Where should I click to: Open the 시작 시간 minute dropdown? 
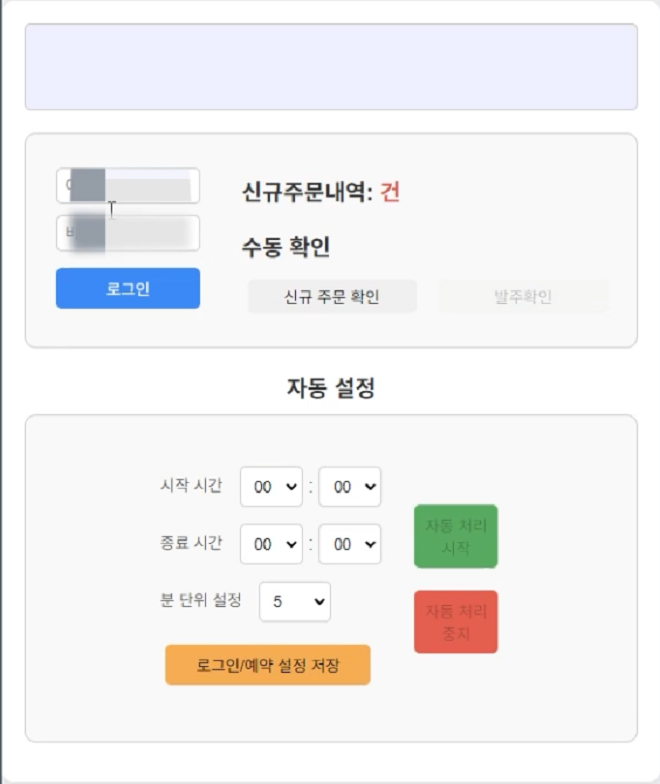(x=350, y=487)
